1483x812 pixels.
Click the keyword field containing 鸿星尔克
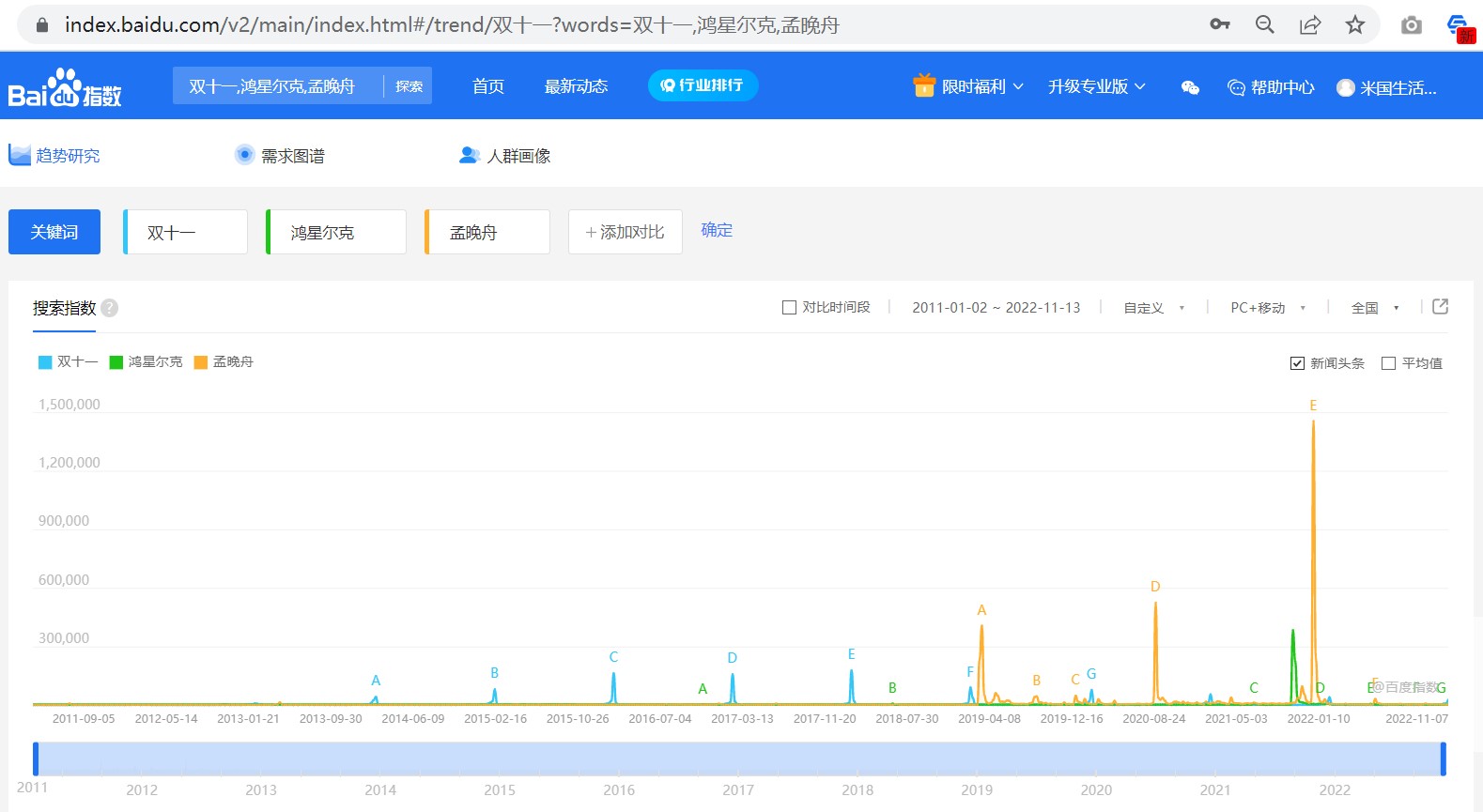pyautogui.click(x=336, y=232)
